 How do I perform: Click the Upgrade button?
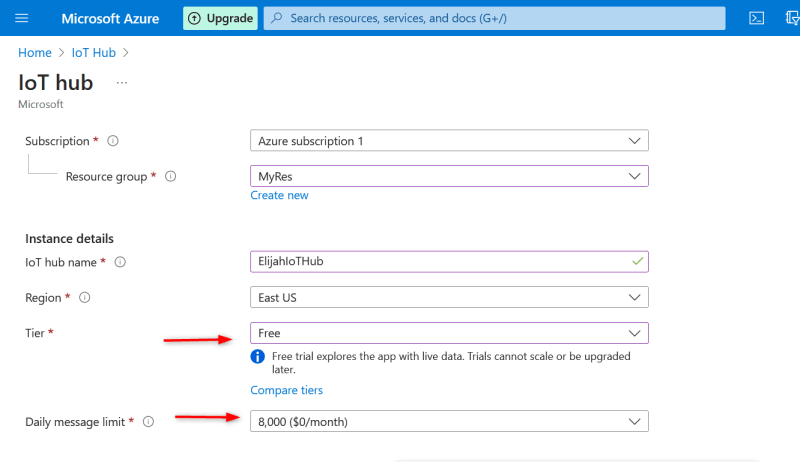pyautogui.click(x=220, y=18)
